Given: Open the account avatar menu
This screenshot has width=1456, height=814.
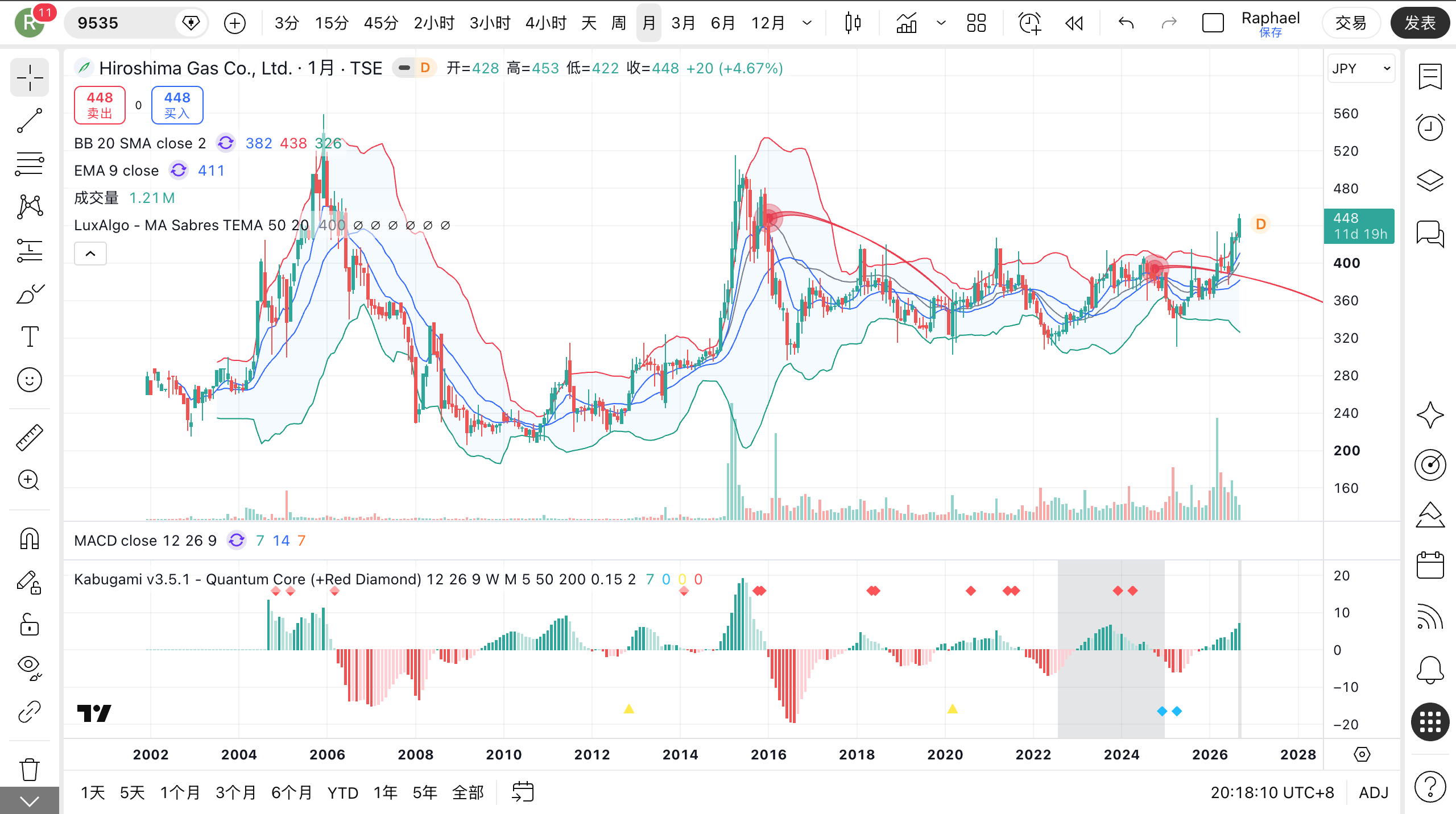Looking at the screenshot, I should (30, 23).
